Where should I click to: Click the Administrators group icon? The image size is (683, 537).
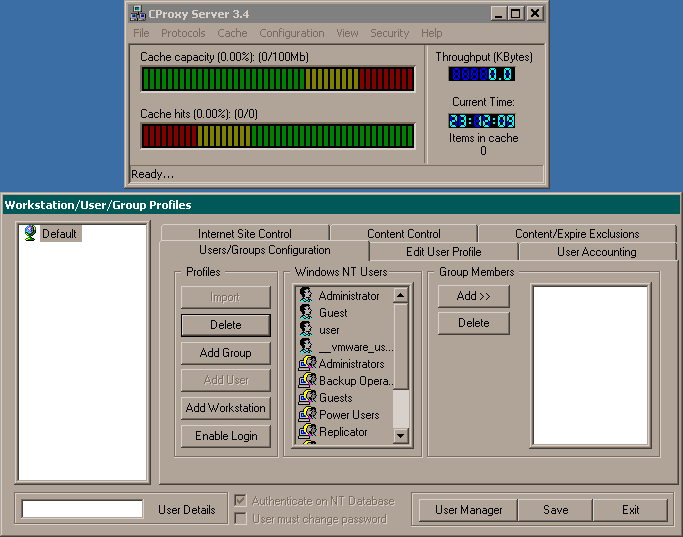point(307,363)
